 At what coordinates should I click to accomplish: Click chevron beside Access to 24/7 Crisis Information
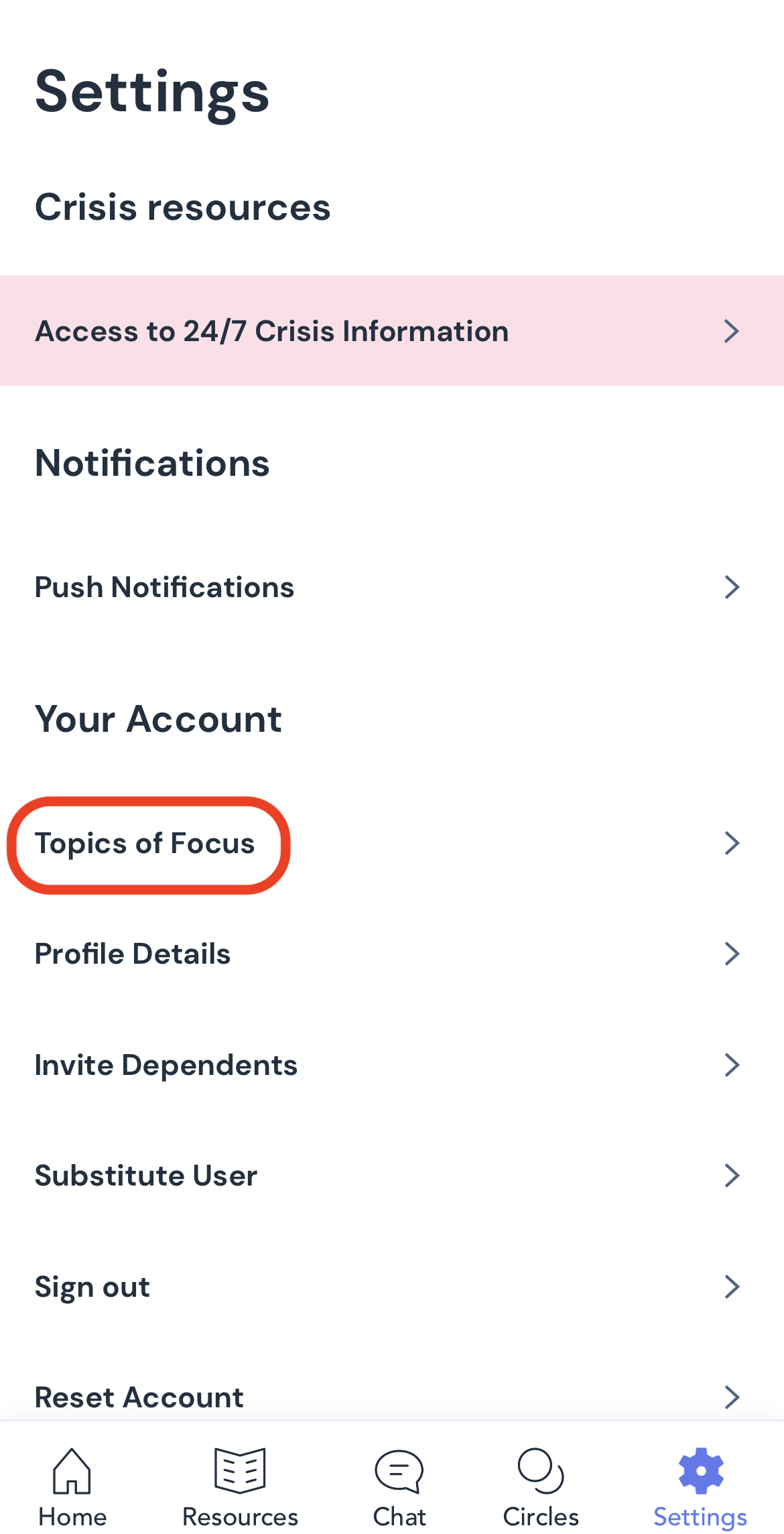732,331
